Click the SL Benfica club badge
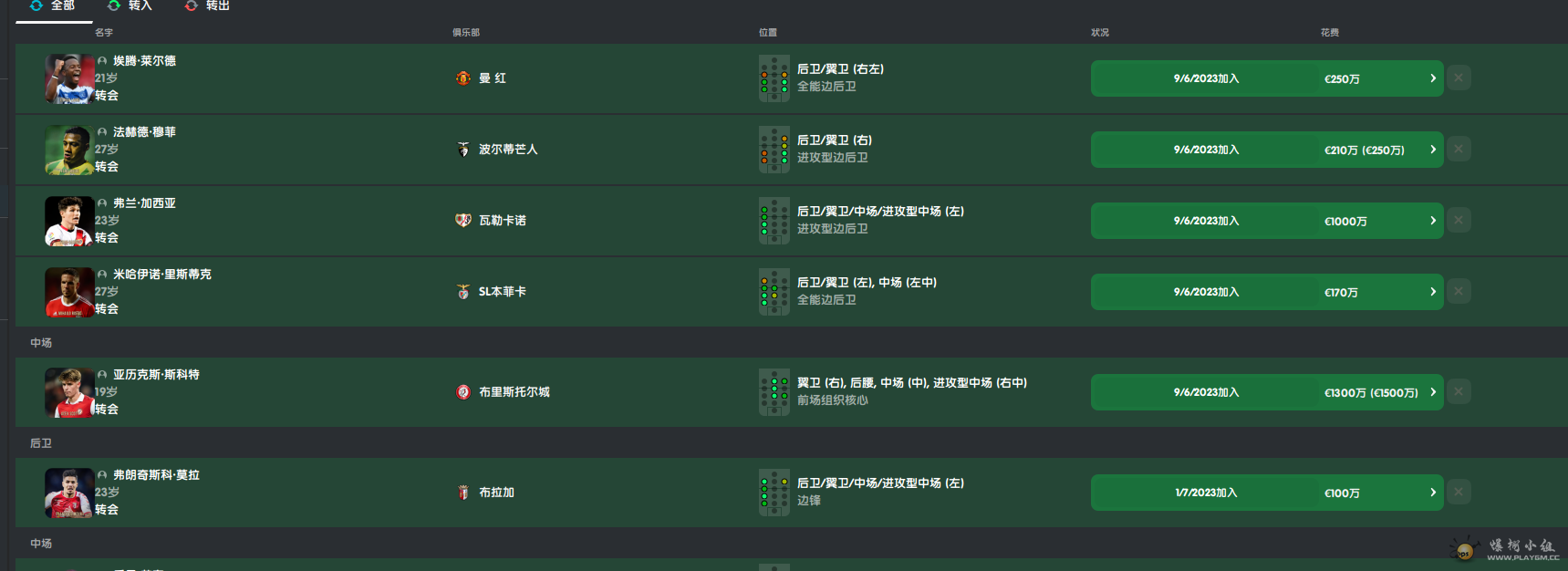Screen dimensions: 1568x571 (x=463, y=292)
